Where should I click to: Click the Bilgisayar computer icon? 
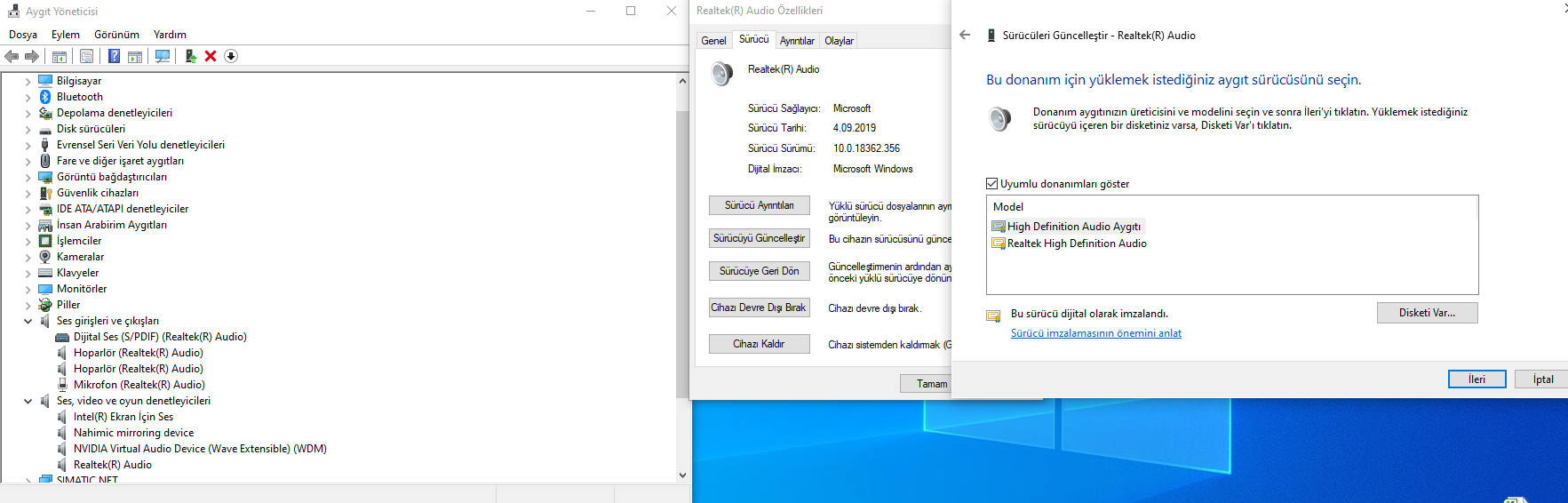(x=45, y=81)
